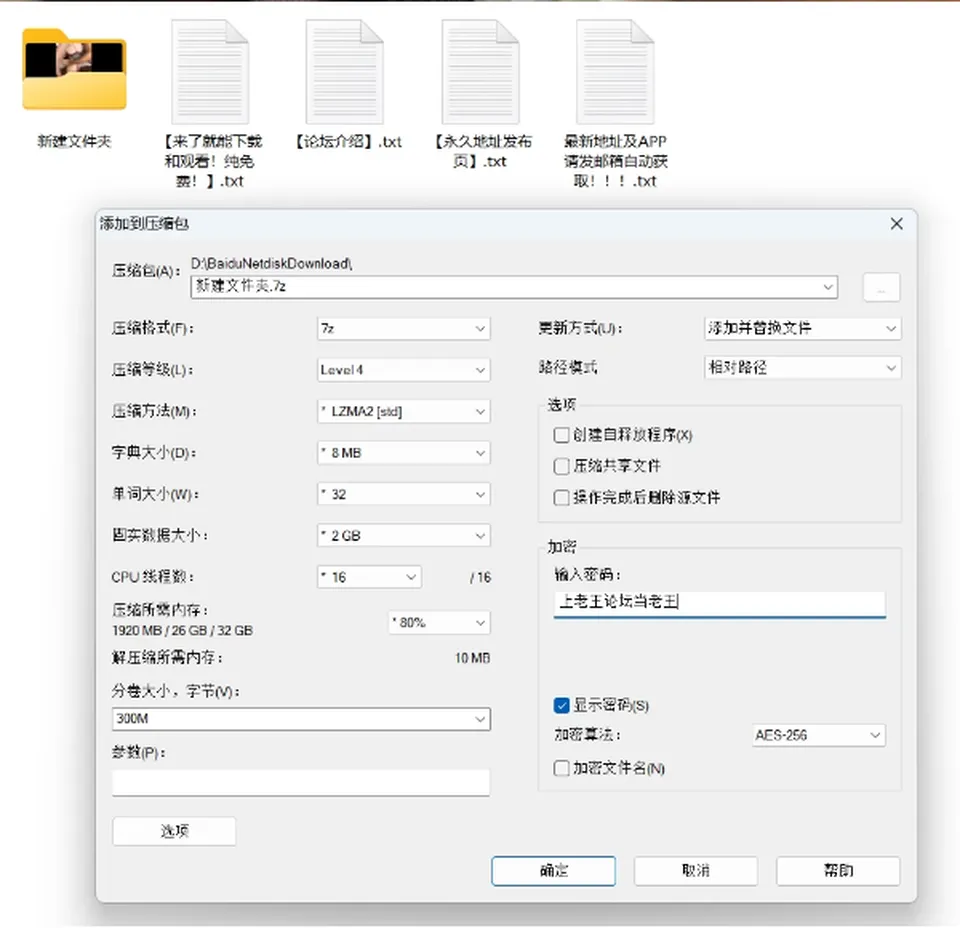
Task: Open help with the 帮助 button
Action: 838,870
